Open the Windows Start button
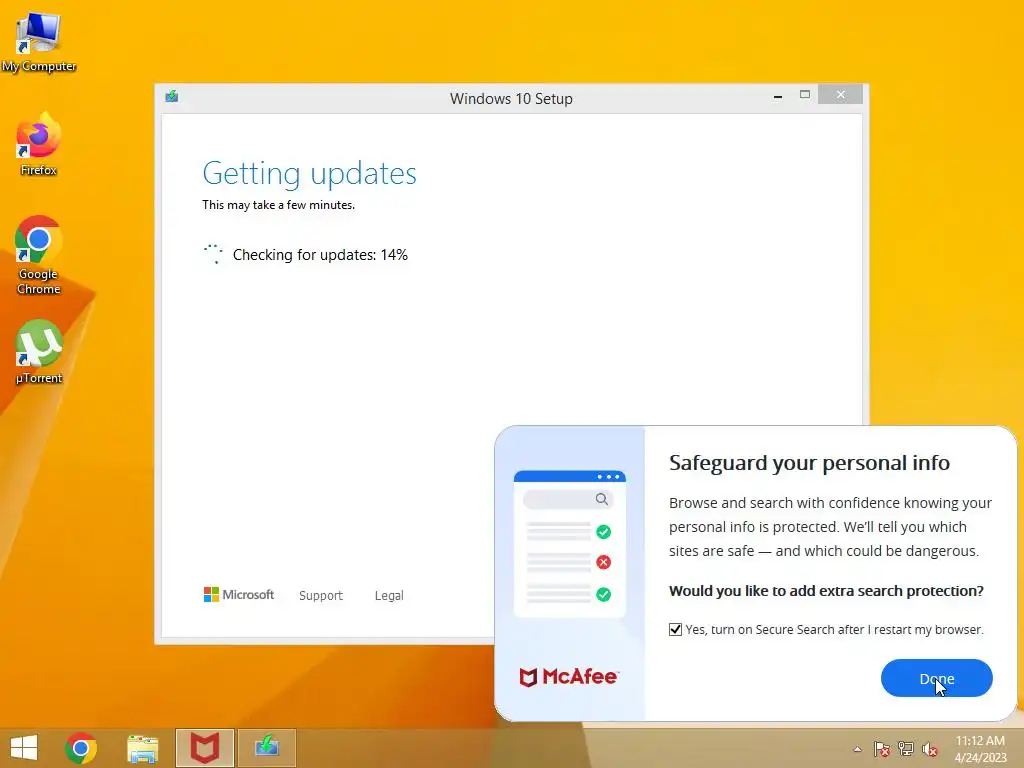The height and width of the screenshot is (768, 1024). point(24,748)
